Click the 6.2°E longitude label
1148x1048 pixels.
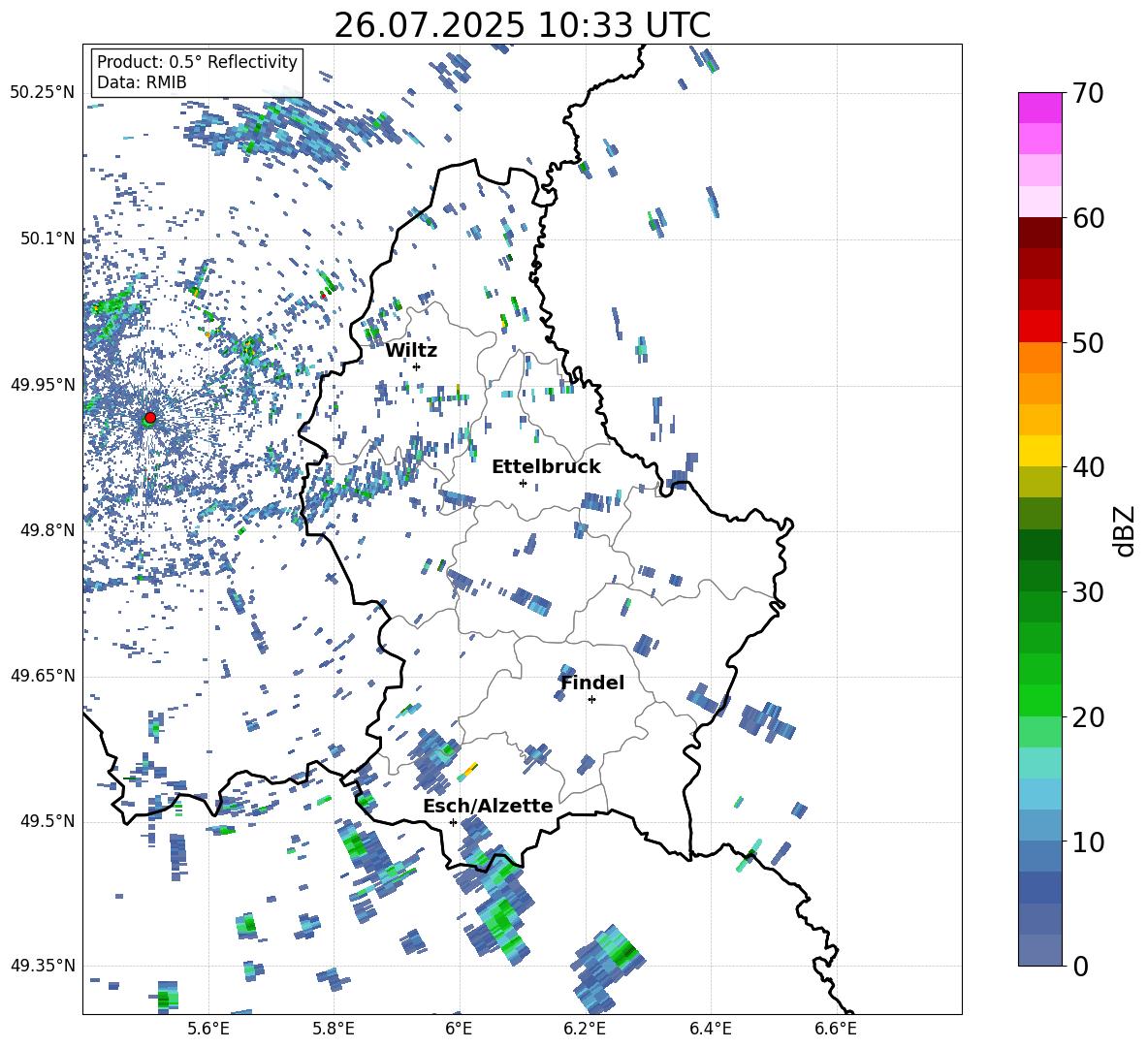tap(585, 1029)
